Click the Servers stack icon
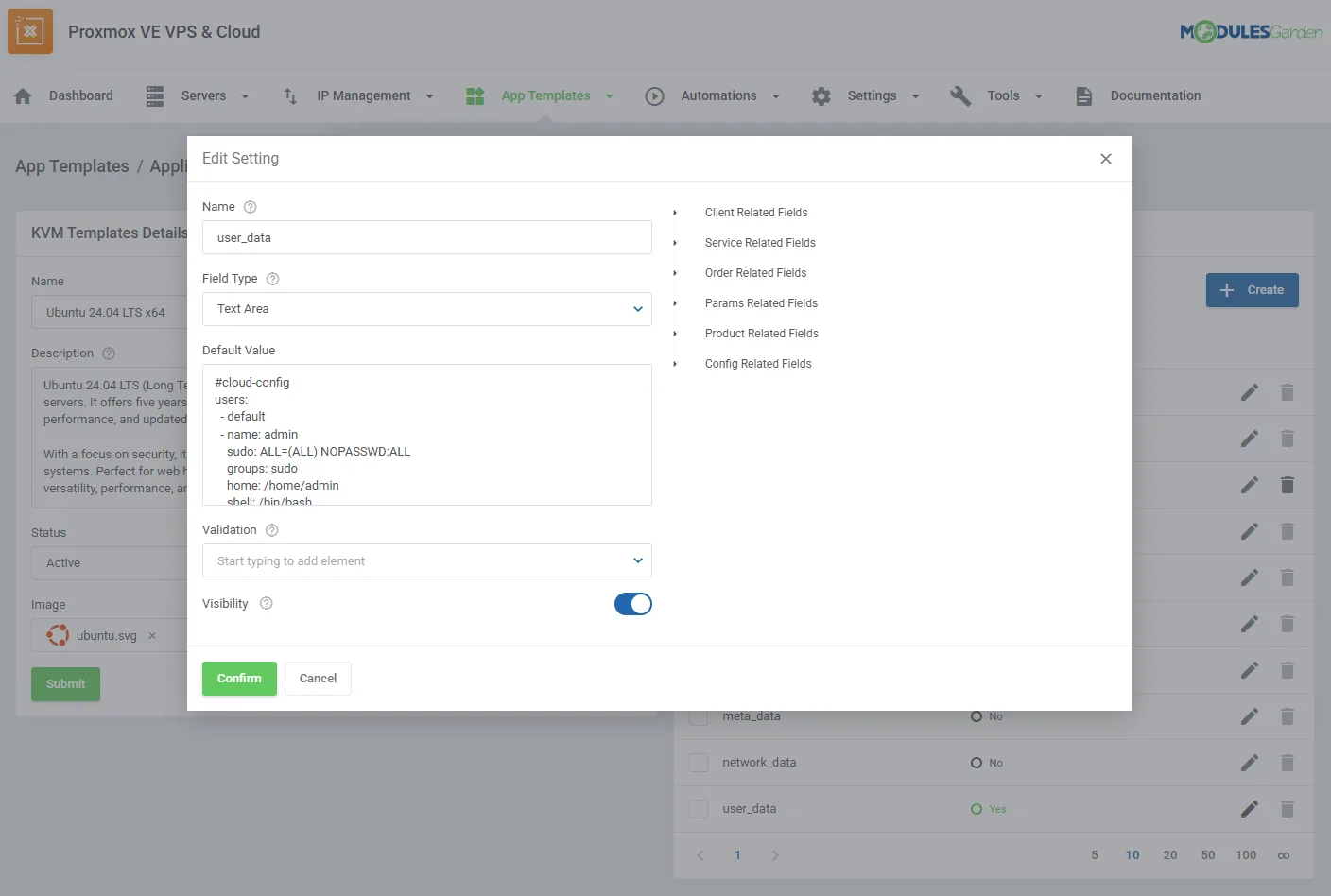Image resolution: width=1331 pixels, height=896 pixels. tap(155, 95)
